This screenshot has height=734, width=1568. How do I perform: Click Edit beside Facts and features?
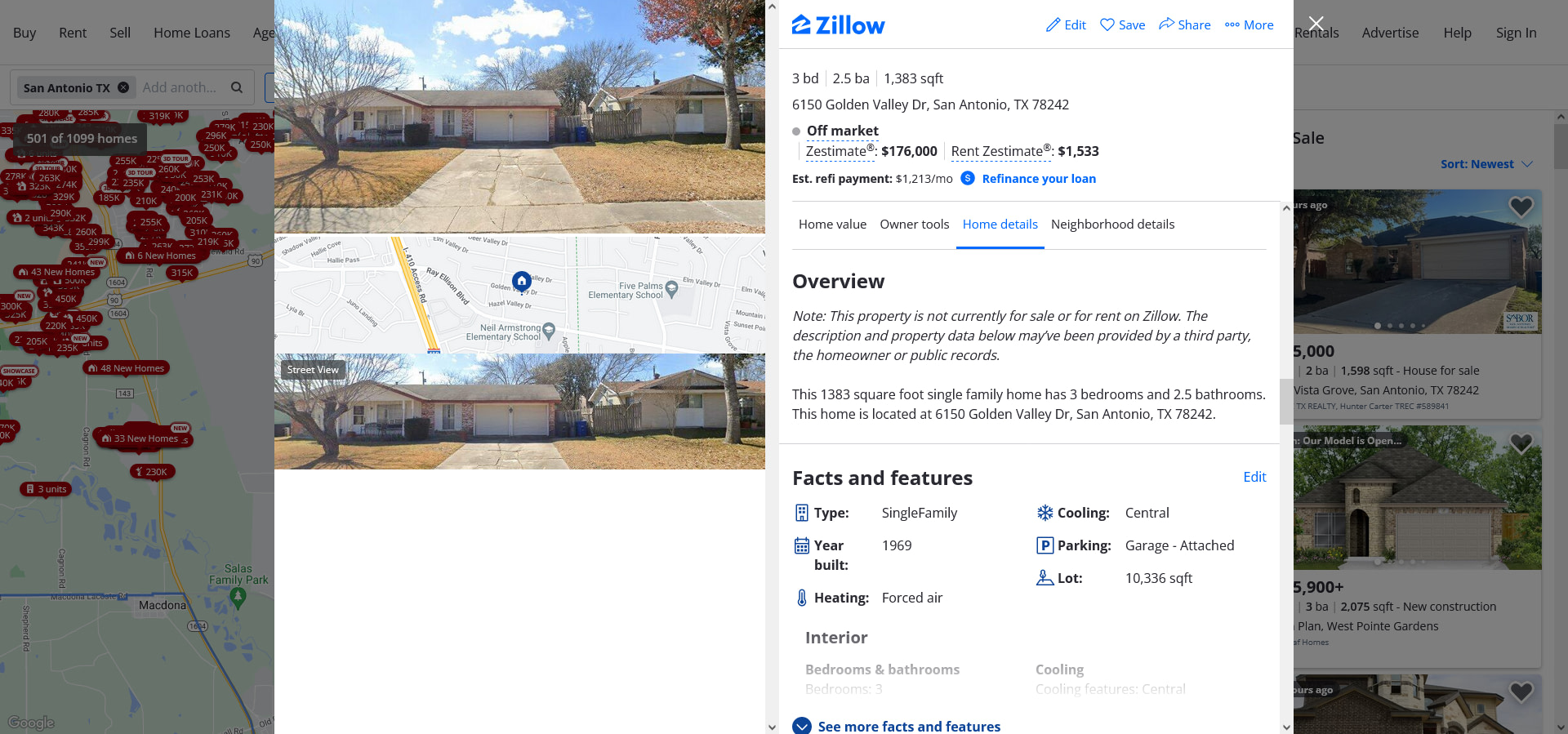pos(1254,477)
